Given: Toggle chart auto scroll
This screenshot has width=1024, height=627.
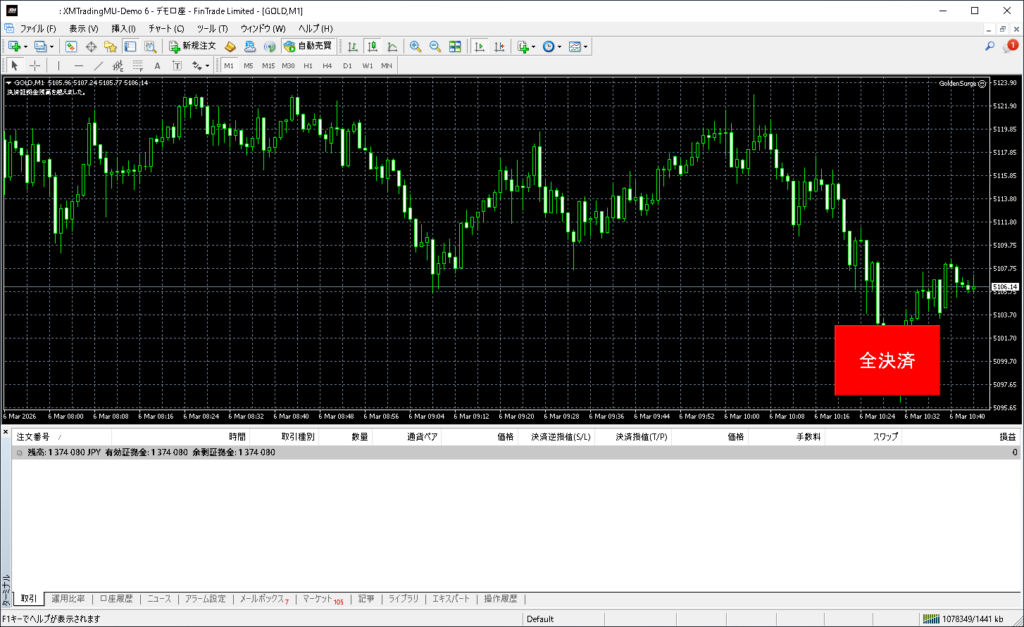Looking at the screenshot, I should click(480, 46).
